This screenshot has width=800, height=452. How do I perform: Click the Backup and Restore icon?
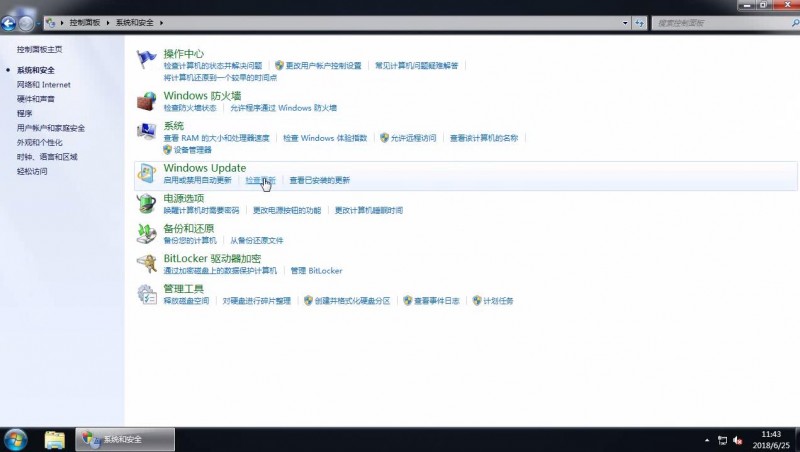pyautogui.click(x=146, y=233)
